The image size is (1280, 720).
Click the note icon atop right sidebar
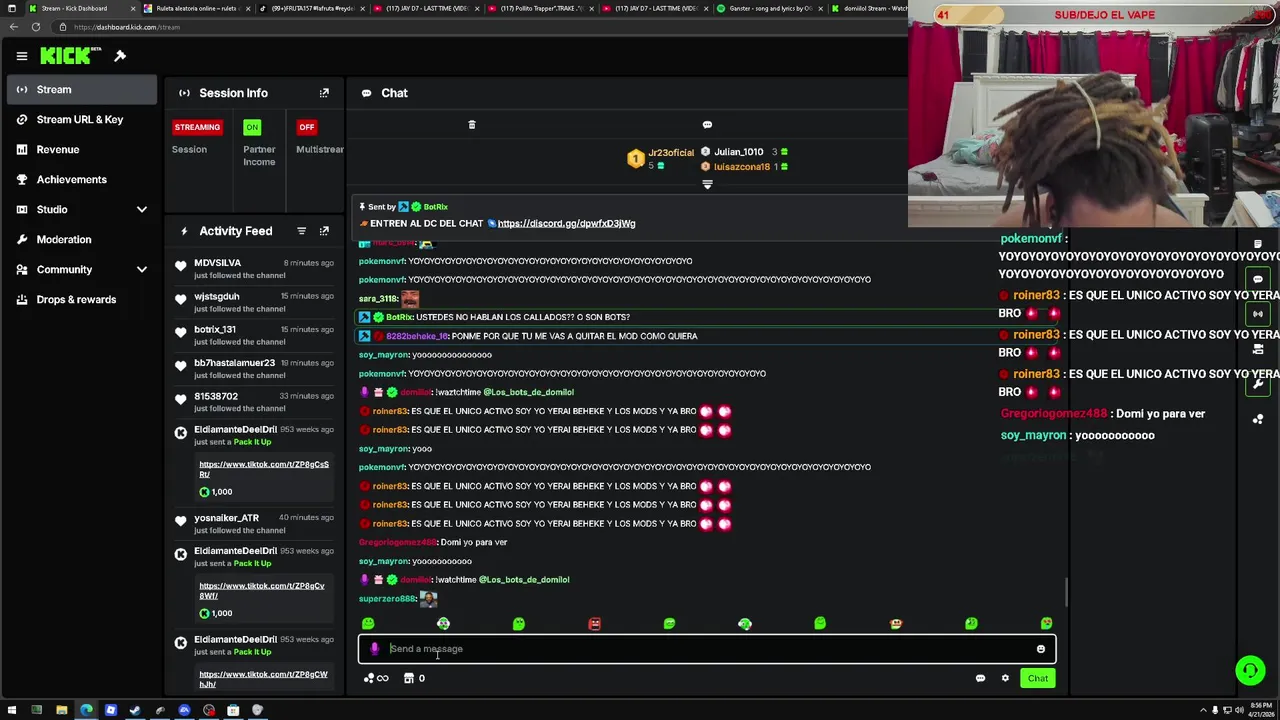tap(1258, 244)
